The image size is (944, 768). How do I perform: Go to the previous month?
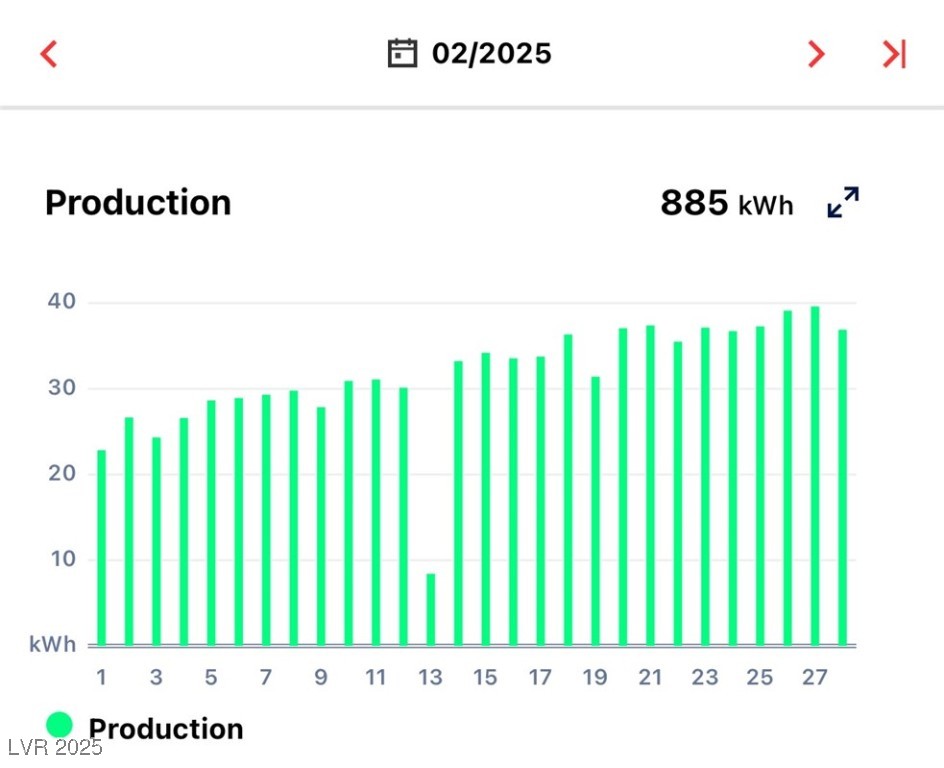click(x=49, y=54)
